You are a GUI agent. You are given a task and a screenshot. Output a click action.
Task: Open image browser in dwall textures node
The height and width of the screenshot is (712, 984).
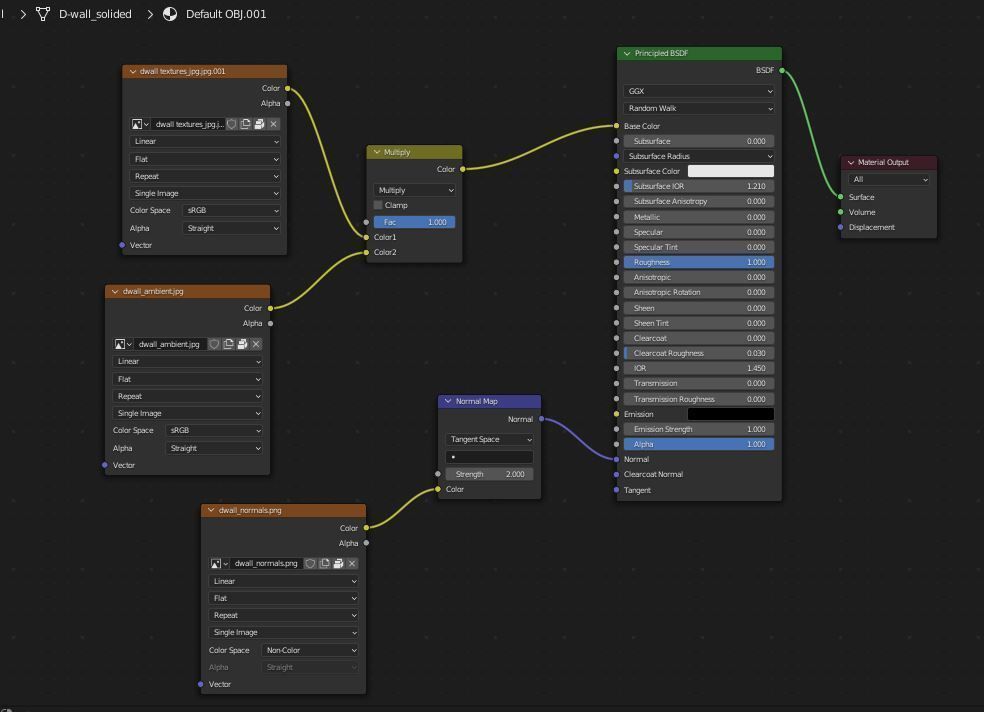tap(139, 124)
